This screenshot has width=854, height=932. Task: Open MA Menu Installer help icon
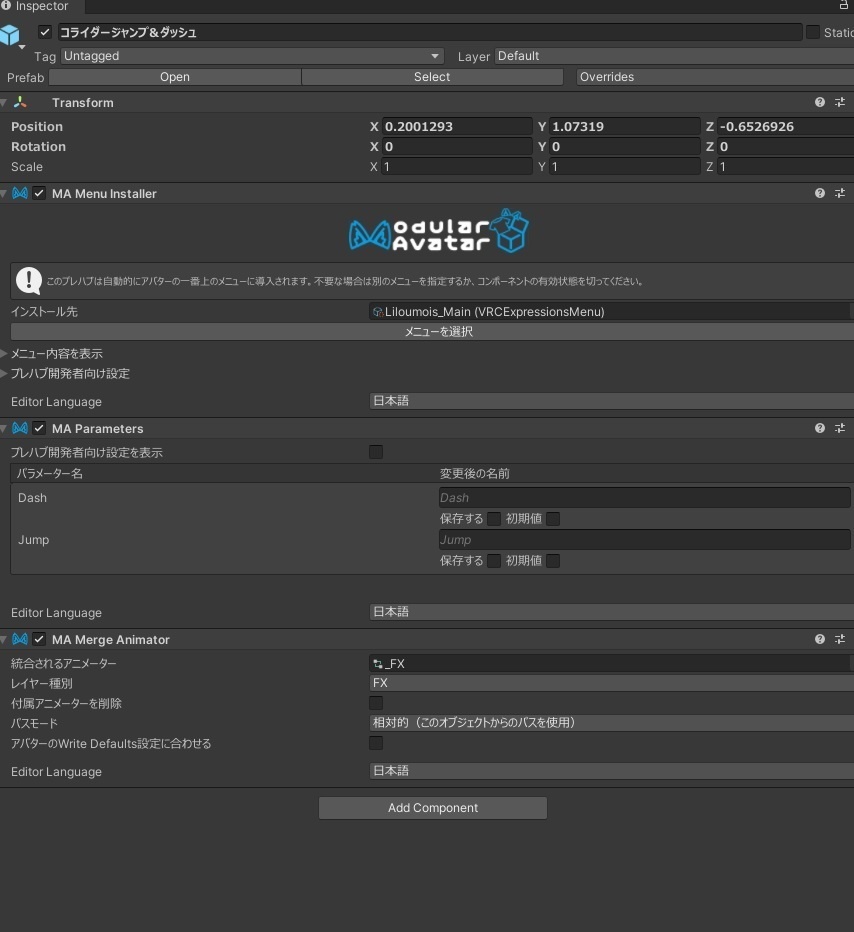[x=820, y=193]
